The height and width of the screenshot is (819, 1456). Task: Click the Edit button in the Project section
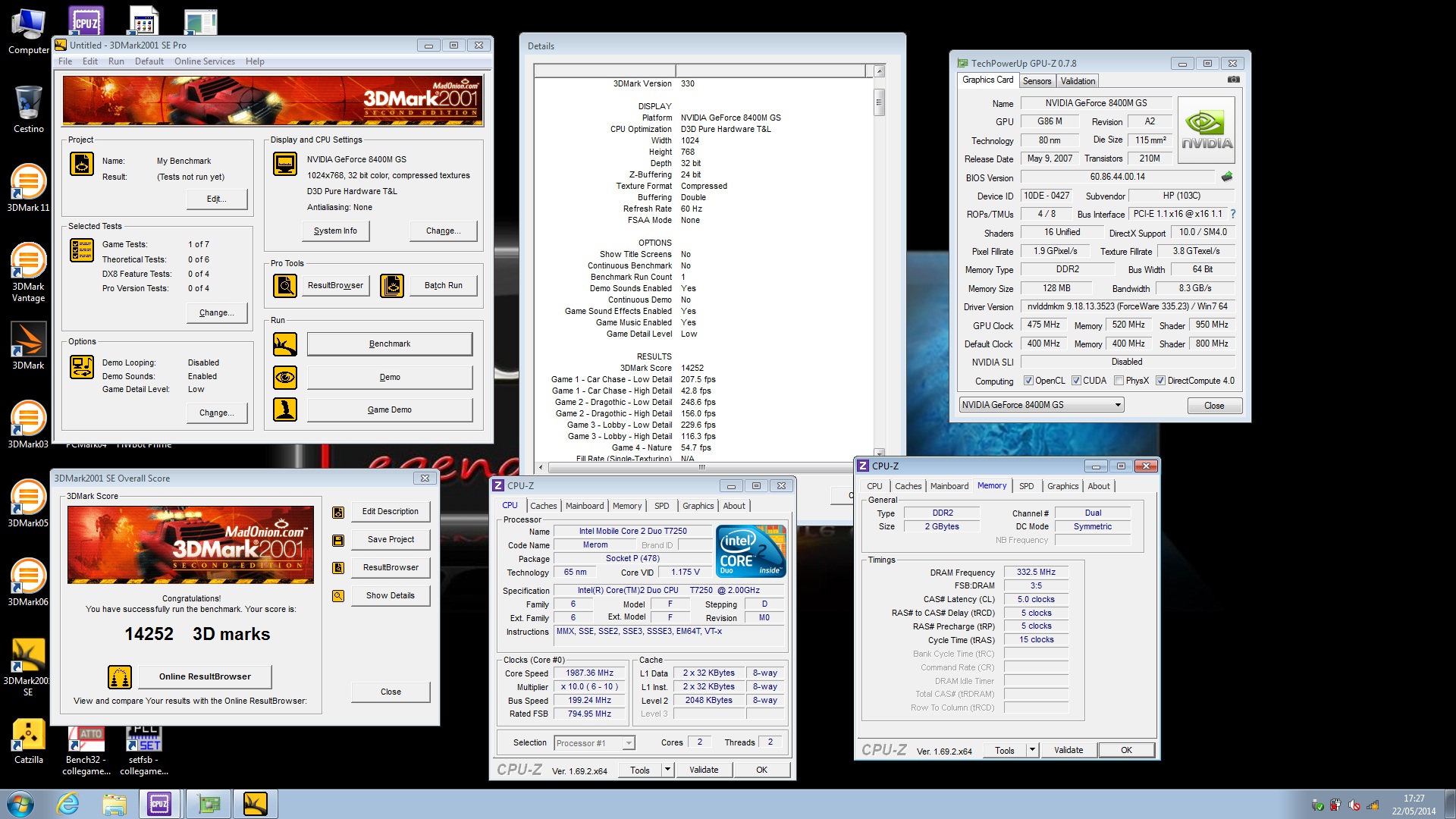(217, 199)
